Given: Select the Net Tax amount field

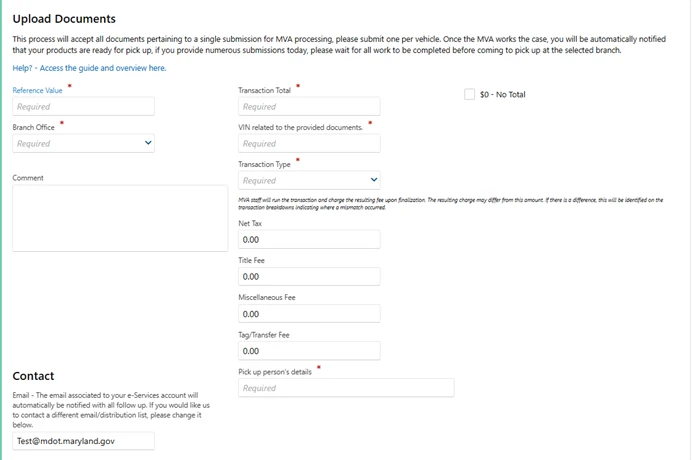Looking at the screenshot, I should pyautogui.click(x=309, y=239).
